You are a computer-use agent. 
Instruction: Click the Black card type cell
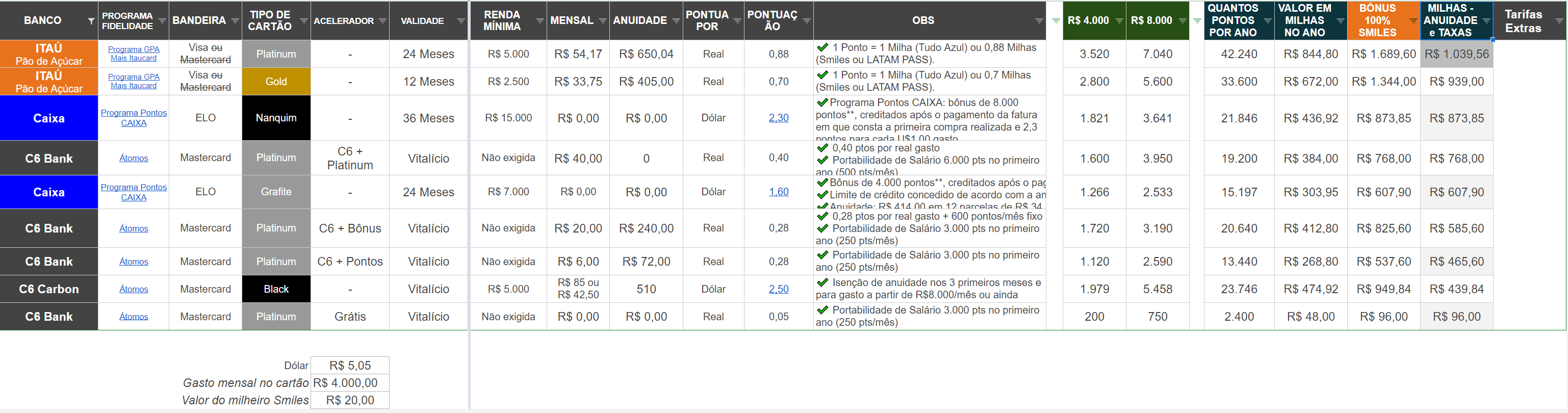click(x=276, y=289)
